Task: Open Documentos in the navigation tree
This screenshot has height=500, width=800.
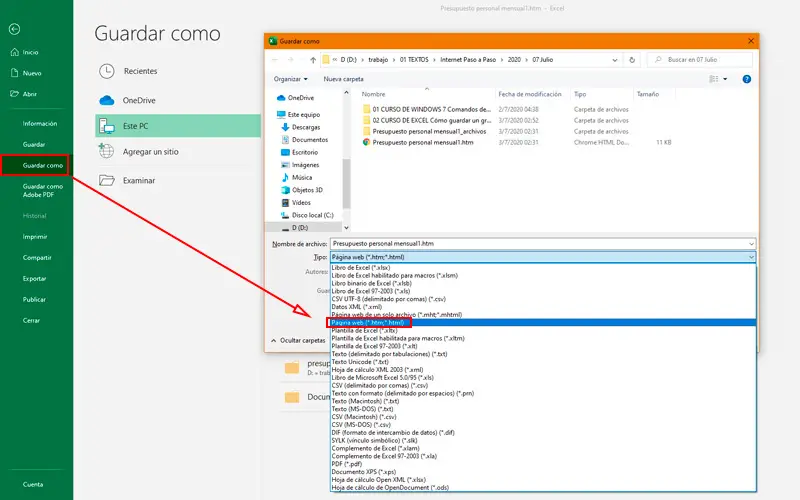Action: [x=304, y=139]
